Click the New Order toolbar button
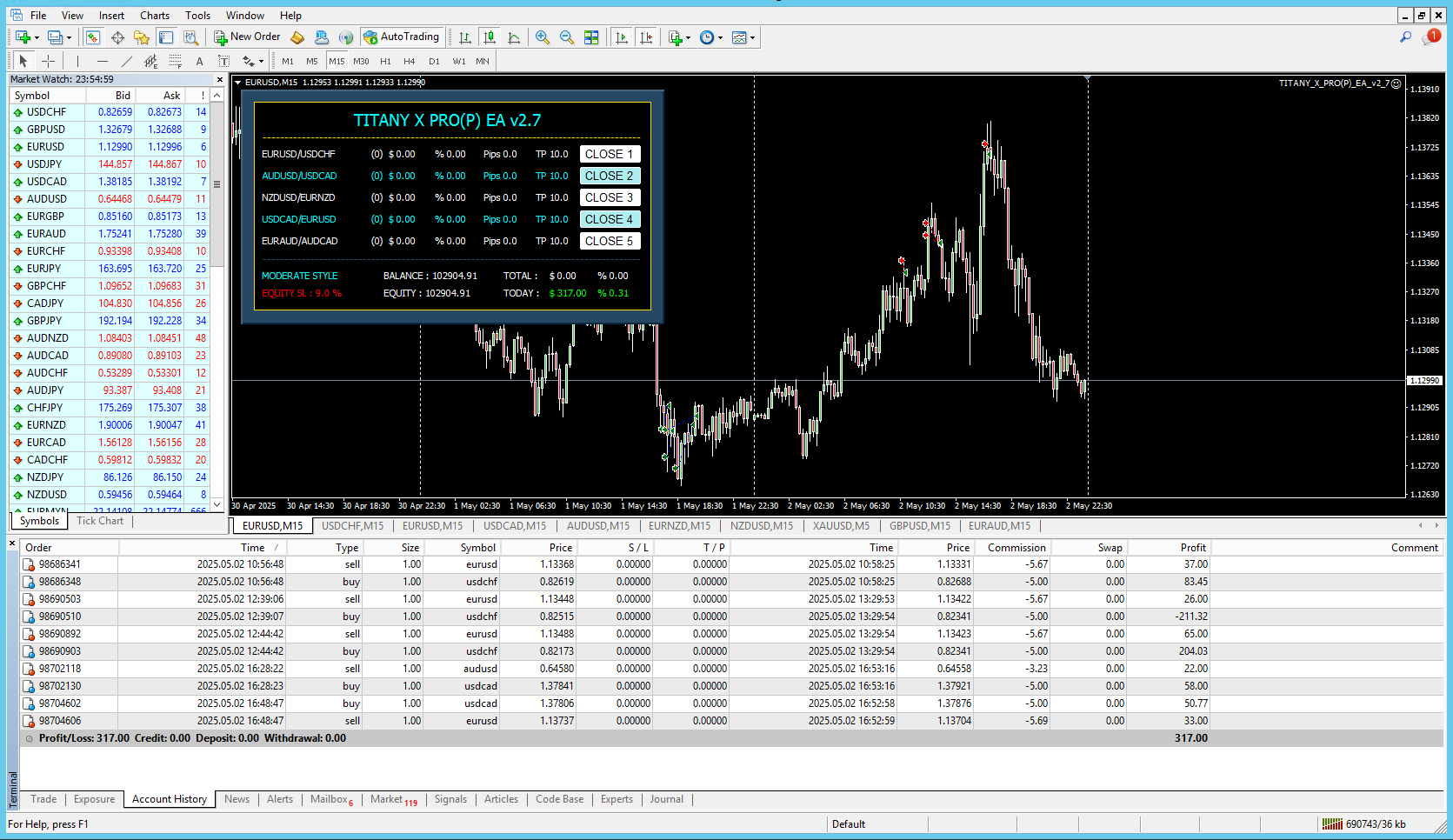This screenshot has width=1453, height=840. 248,37
